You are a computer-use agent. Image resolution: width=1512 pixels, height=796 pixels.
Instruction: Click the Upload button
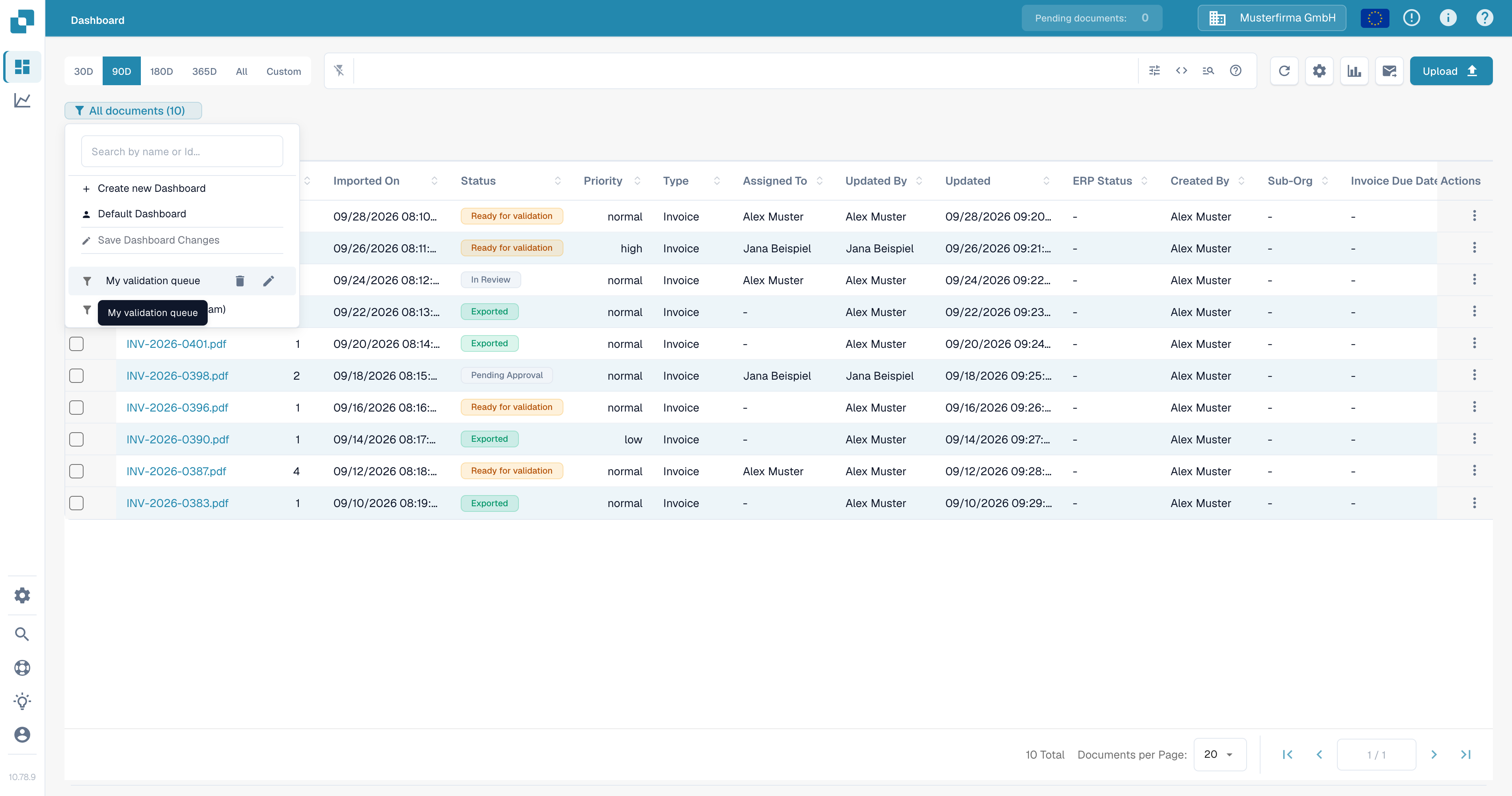pos(1451,71)
